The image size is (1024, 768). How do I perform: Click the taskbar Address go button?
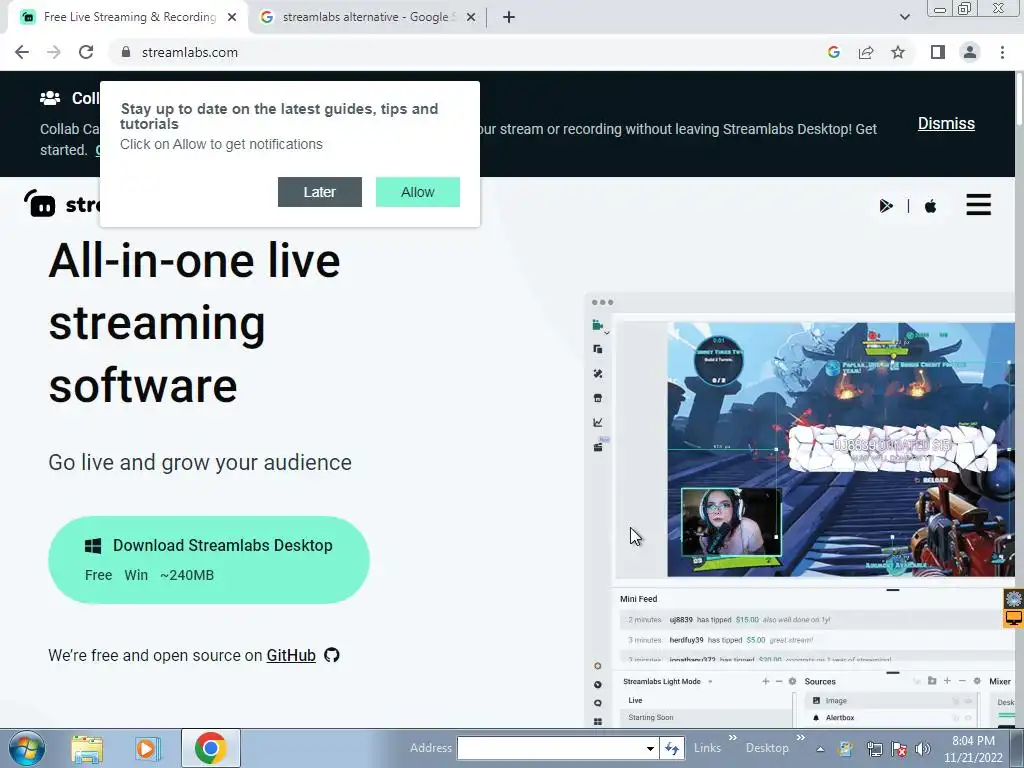click(671, 748)
